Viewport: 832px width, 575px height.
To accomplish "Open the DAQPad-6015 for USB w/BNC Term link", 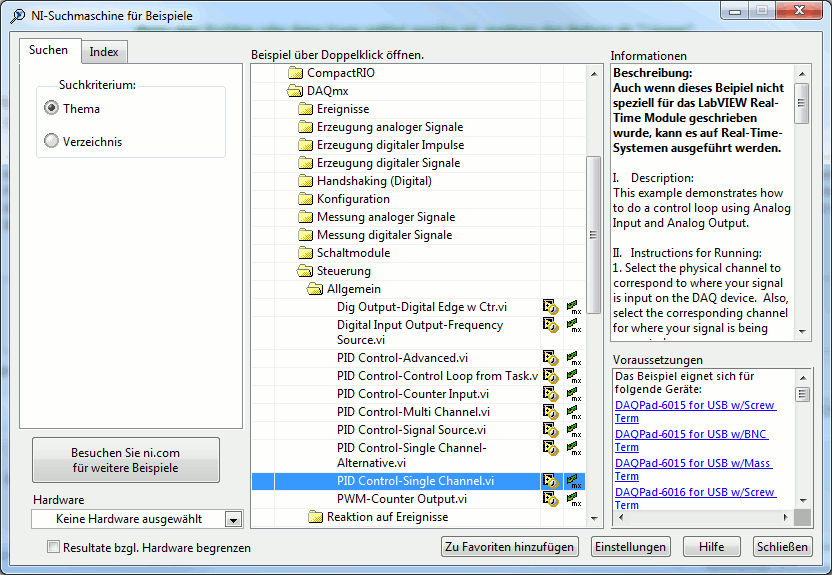I will pos(690,440).
